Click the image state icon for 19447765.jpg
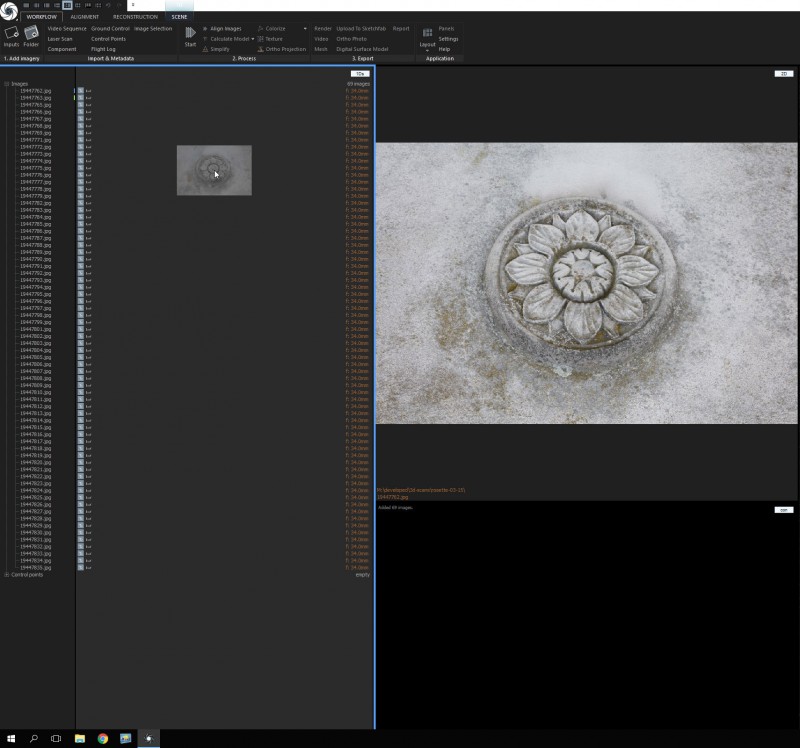 (81, 105)
